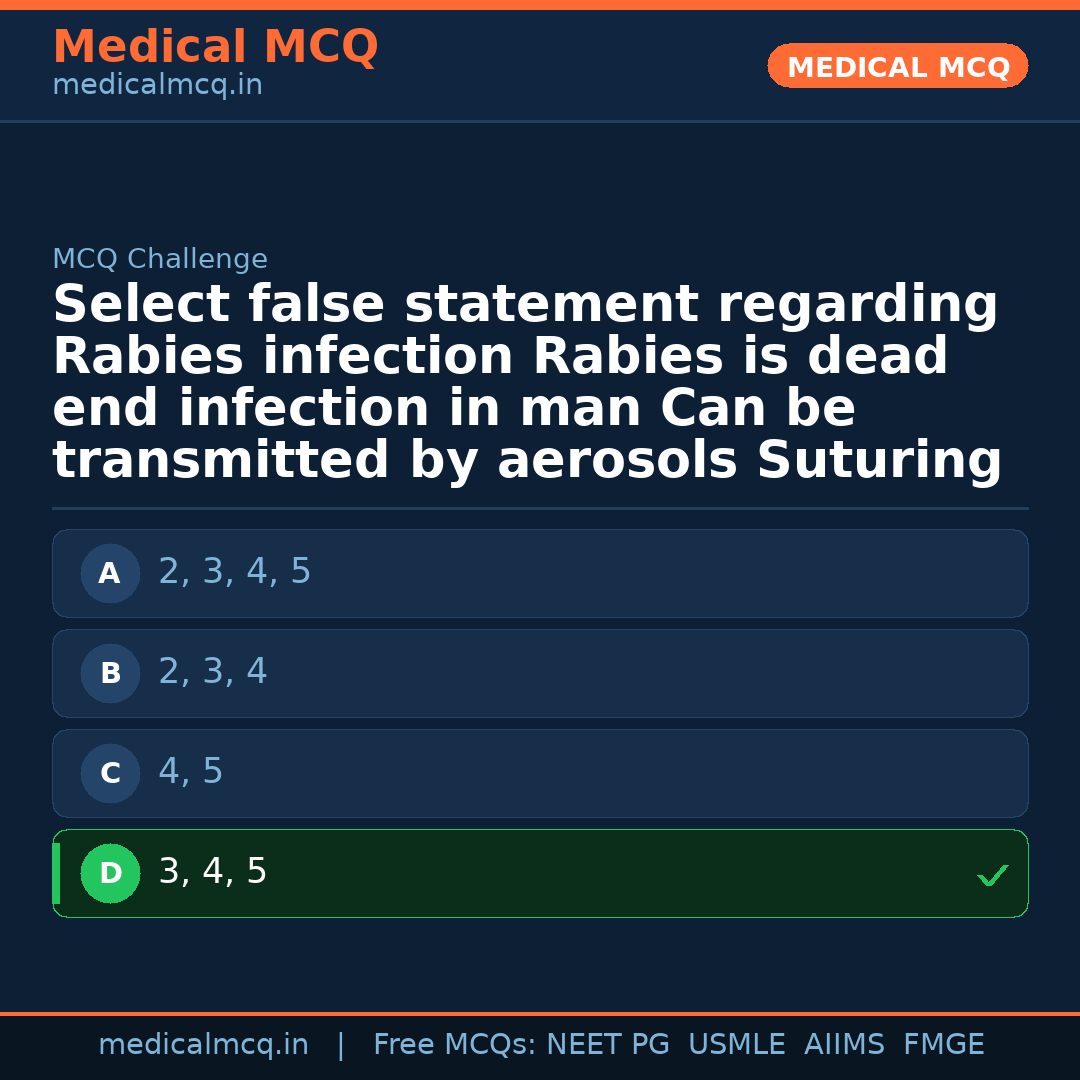
Task: Click the orange MEDICAL MCQ badge button
Action: point(897,67)
